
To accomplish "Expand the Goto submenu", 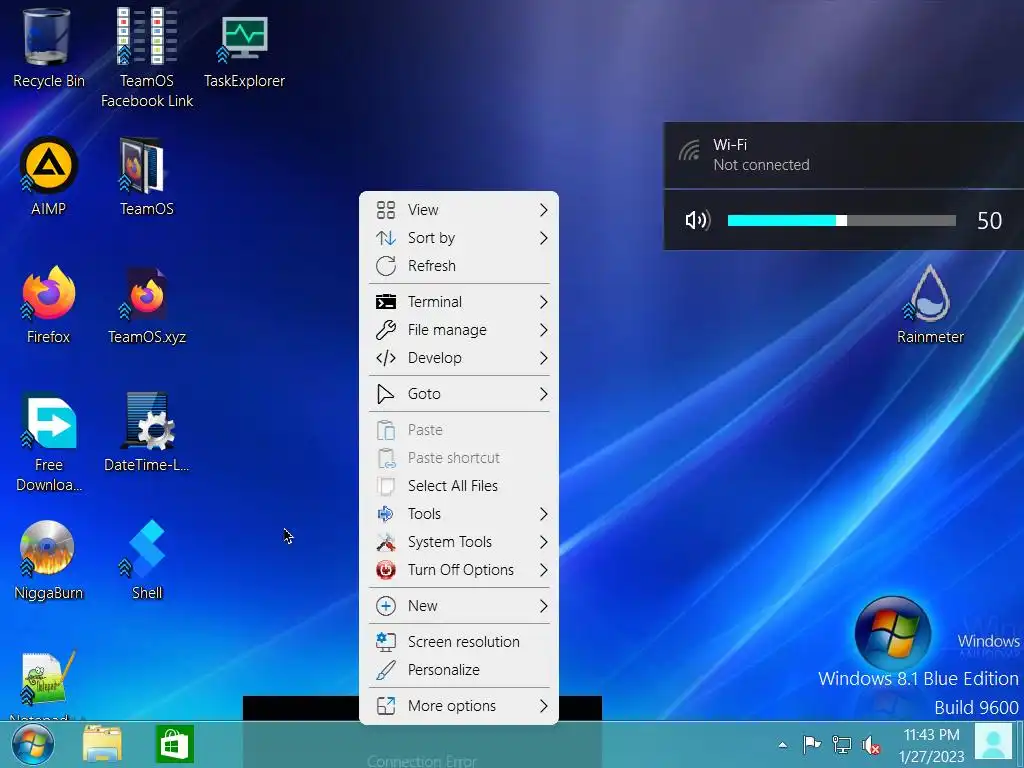I will [x=459, y=394].
